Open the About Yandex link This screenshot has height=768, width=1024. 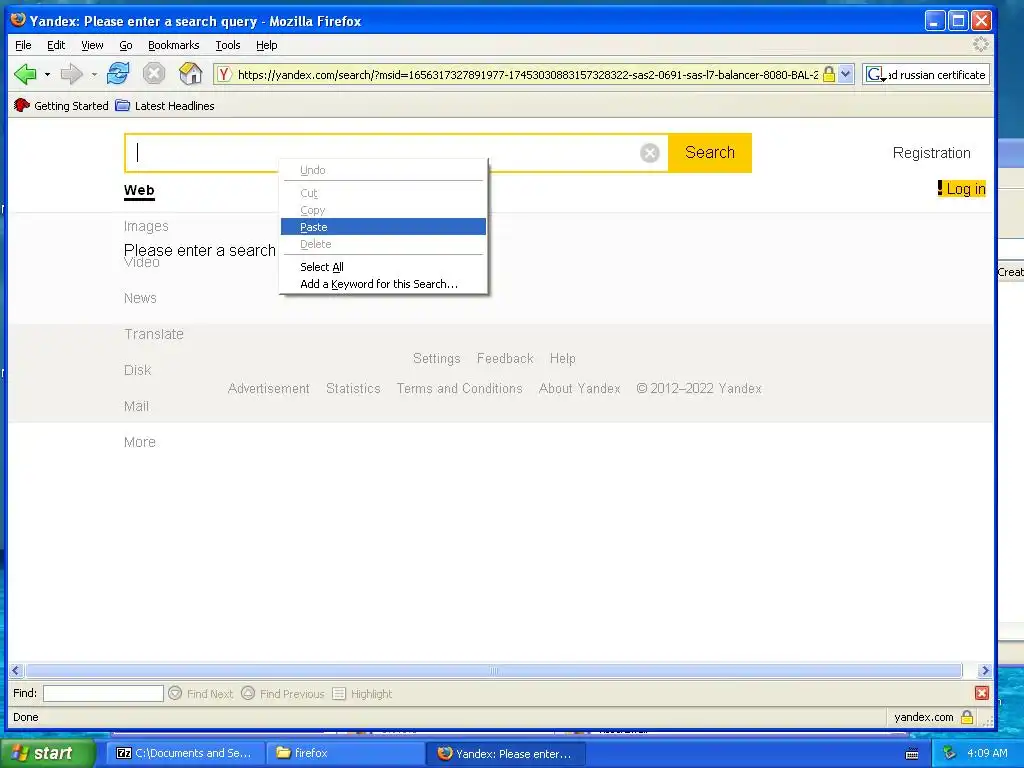(x=579, y=389)
